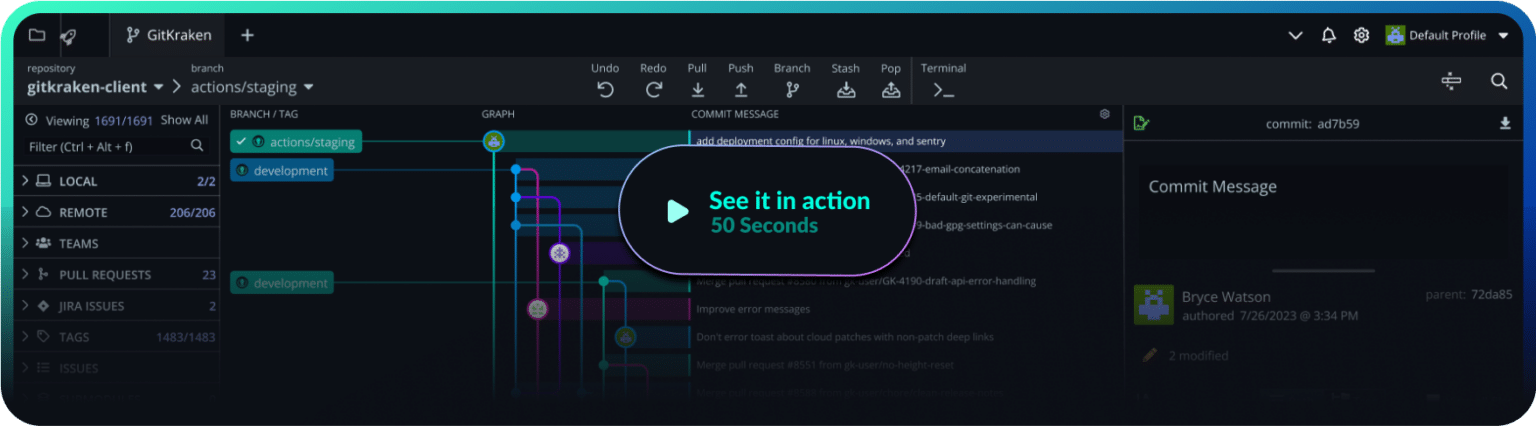Screen dimensions: 1536x426
Task: Select top commit avatar node in graph
Action: pyautogui.click(x=494, y=141)
